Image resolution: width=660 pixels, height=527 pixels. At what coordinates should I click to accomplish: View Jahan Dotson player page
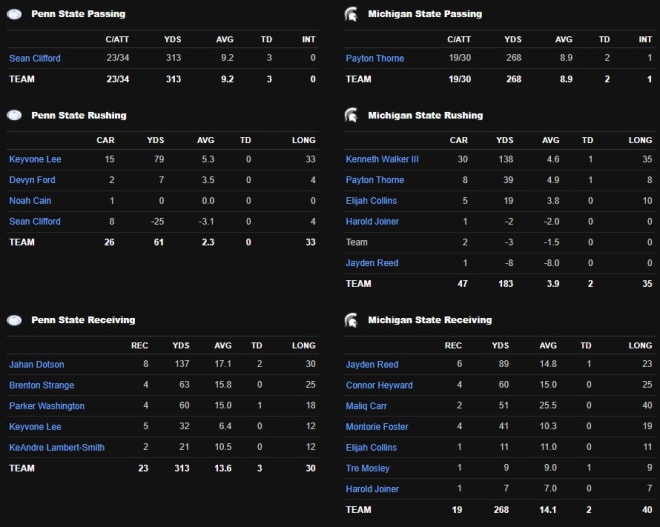(37, 364)
